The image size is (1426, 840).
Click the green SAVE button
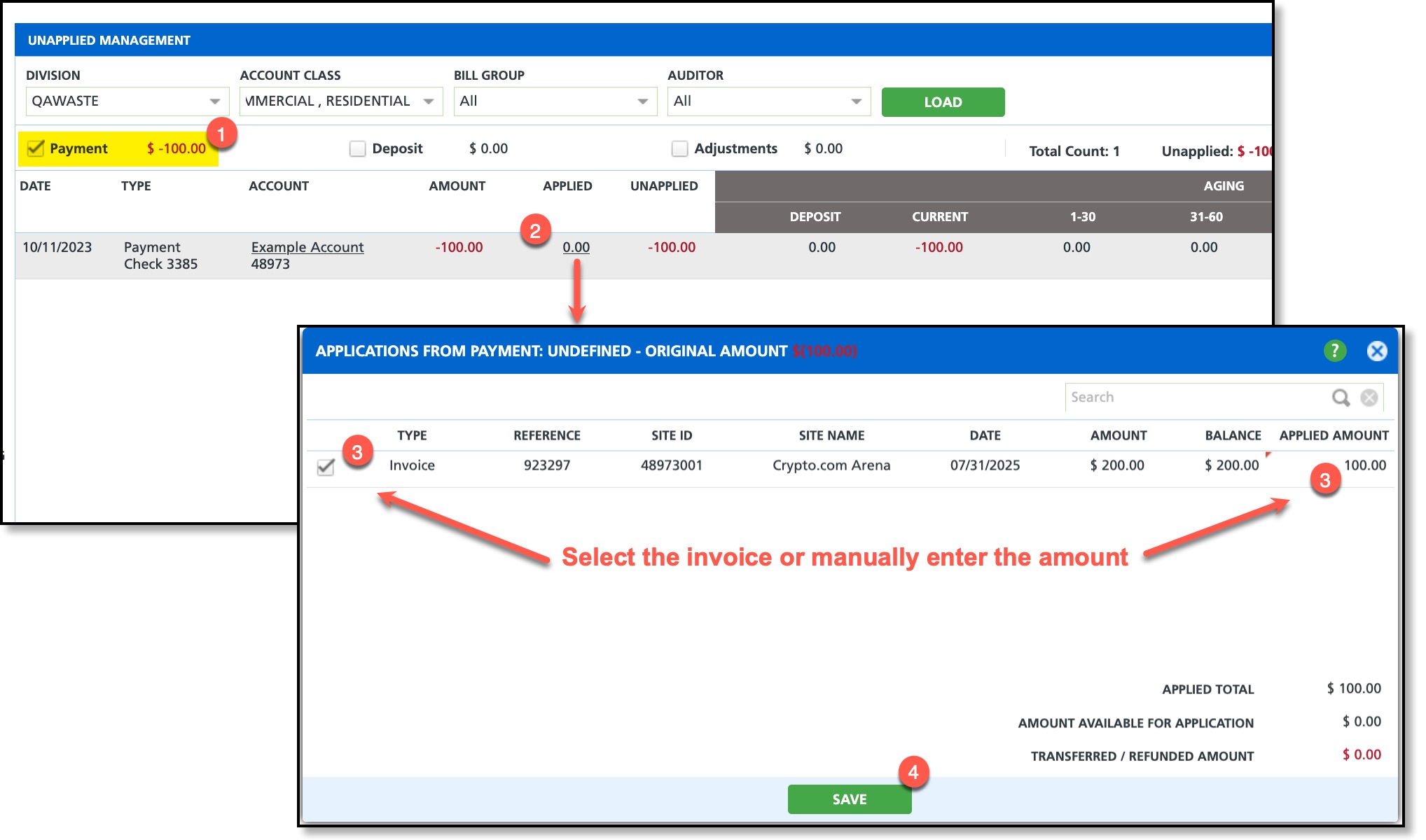(x=849, y=799)
